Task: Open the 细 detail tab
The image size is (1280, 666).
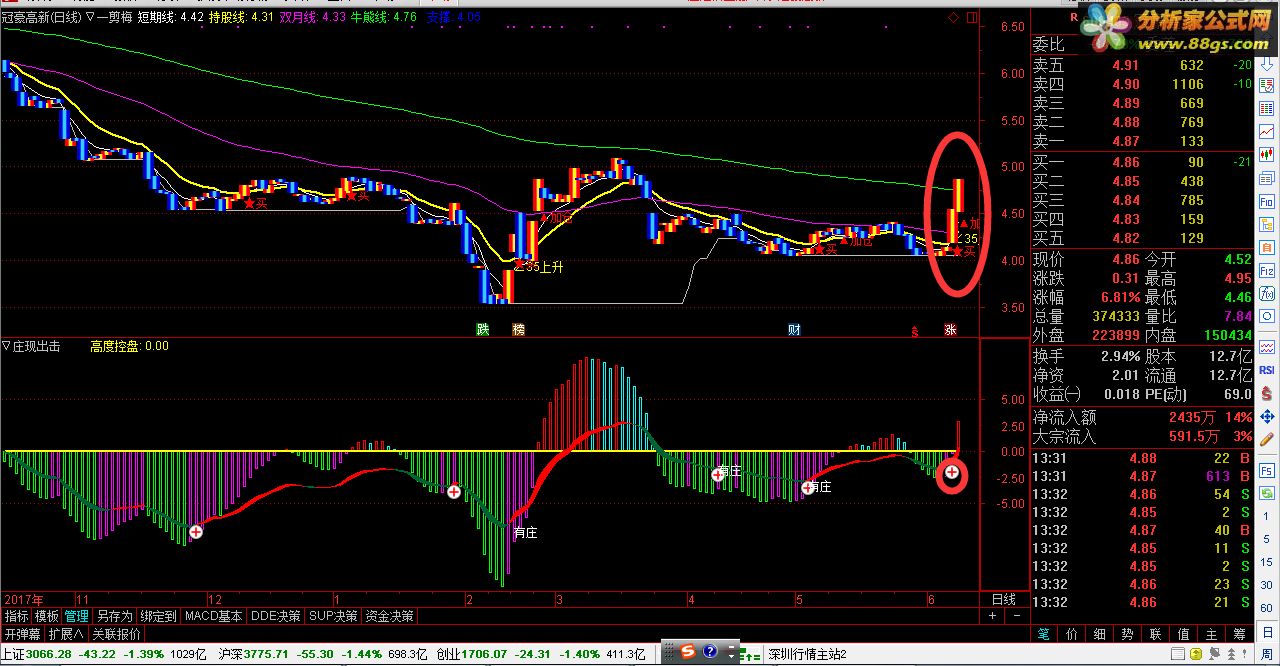Action: [1100, 634]
